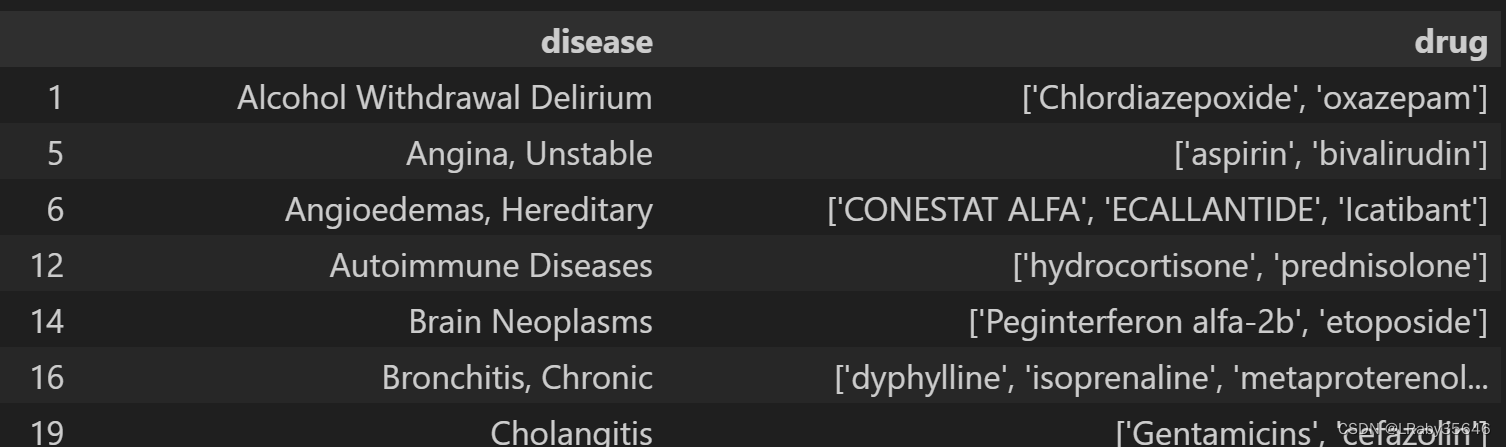This screenshot has width=1506, height=447.
Task: Click the aspirin, bivalirudin drug cell
Action: (x=1330, y=155)
